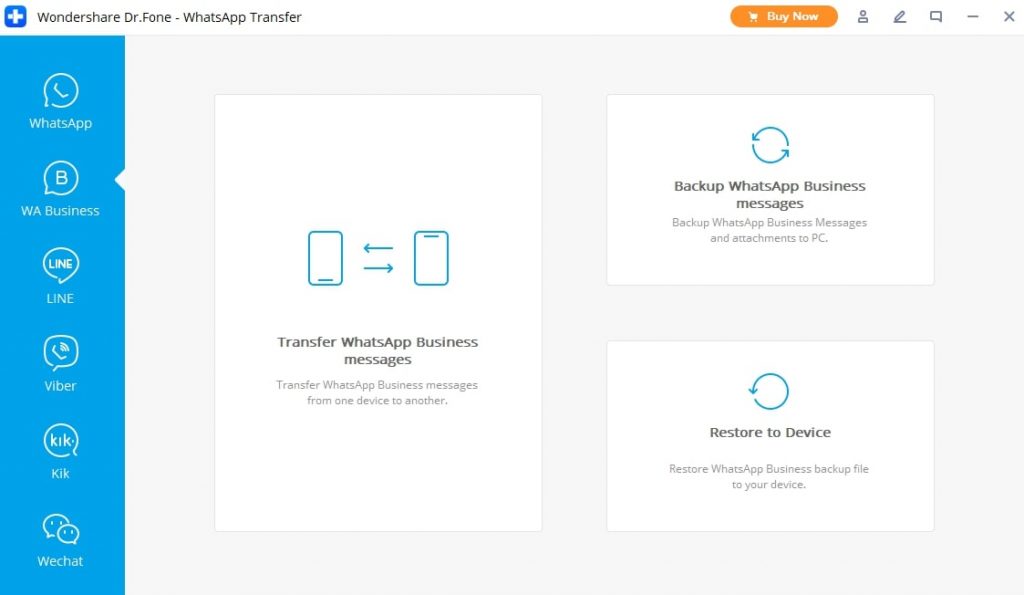This screenshot has width=1024, height=595.
Task: Click the 'Viber' sidebar label
Action: [60, 386]
